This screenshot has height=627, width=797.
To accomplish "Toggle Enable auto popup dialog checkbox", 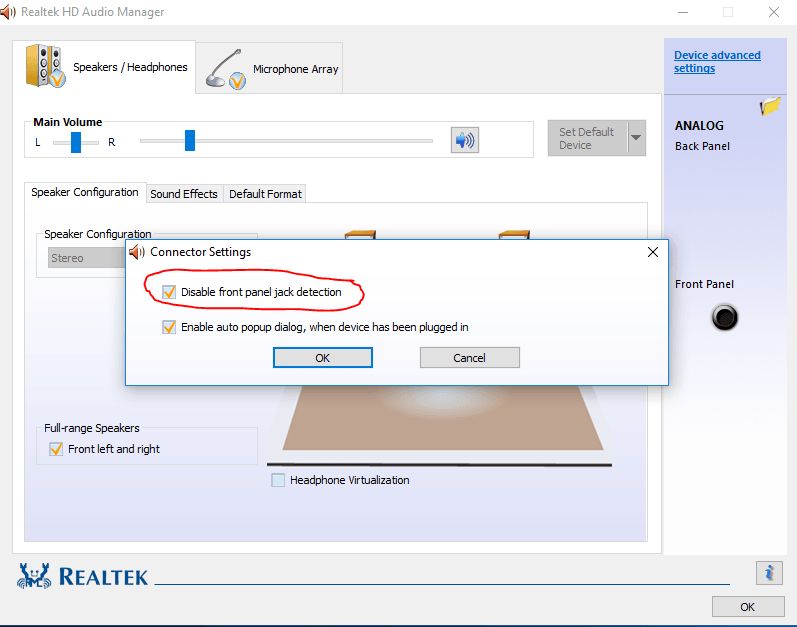I will tap(169, 327).
